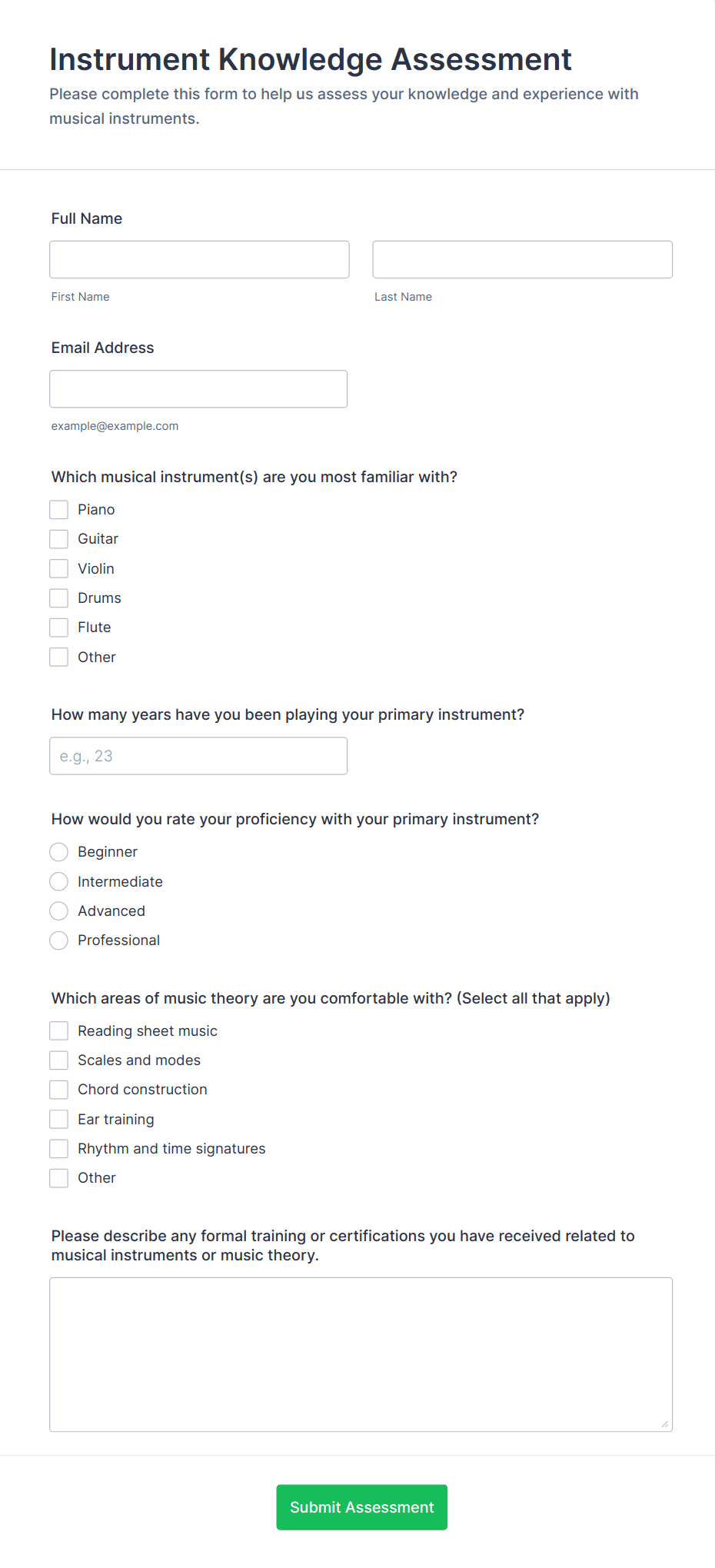Tick Other under familiar instruments
Screen dimensions: 715x1568
(x=59, y=657)
